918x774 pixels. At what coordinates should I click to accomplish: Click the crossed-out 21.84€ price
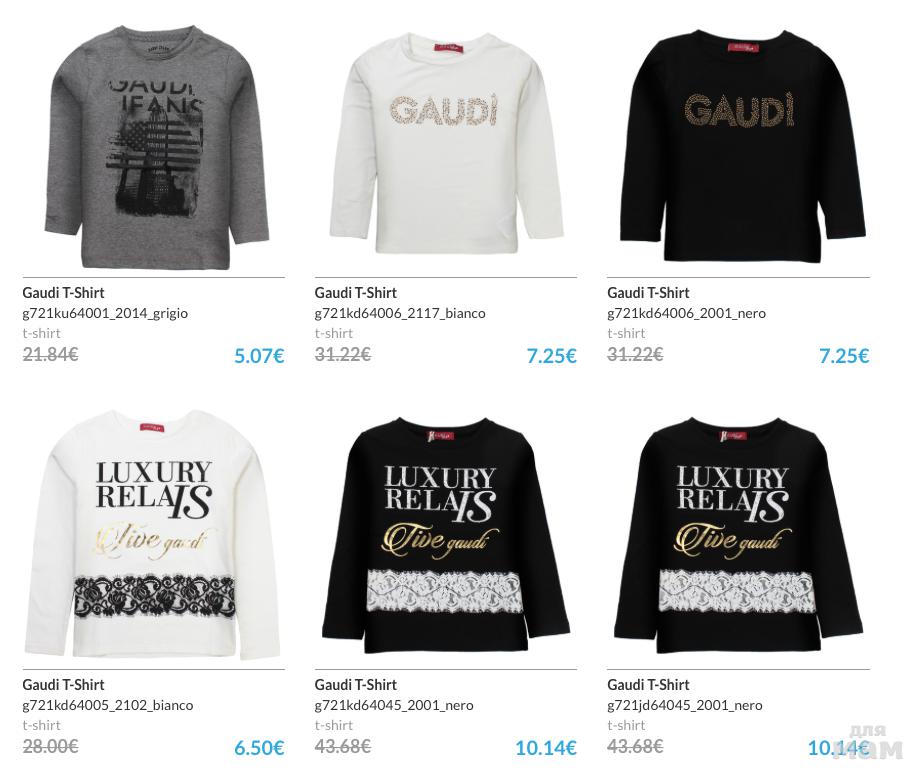pos(50,354)
